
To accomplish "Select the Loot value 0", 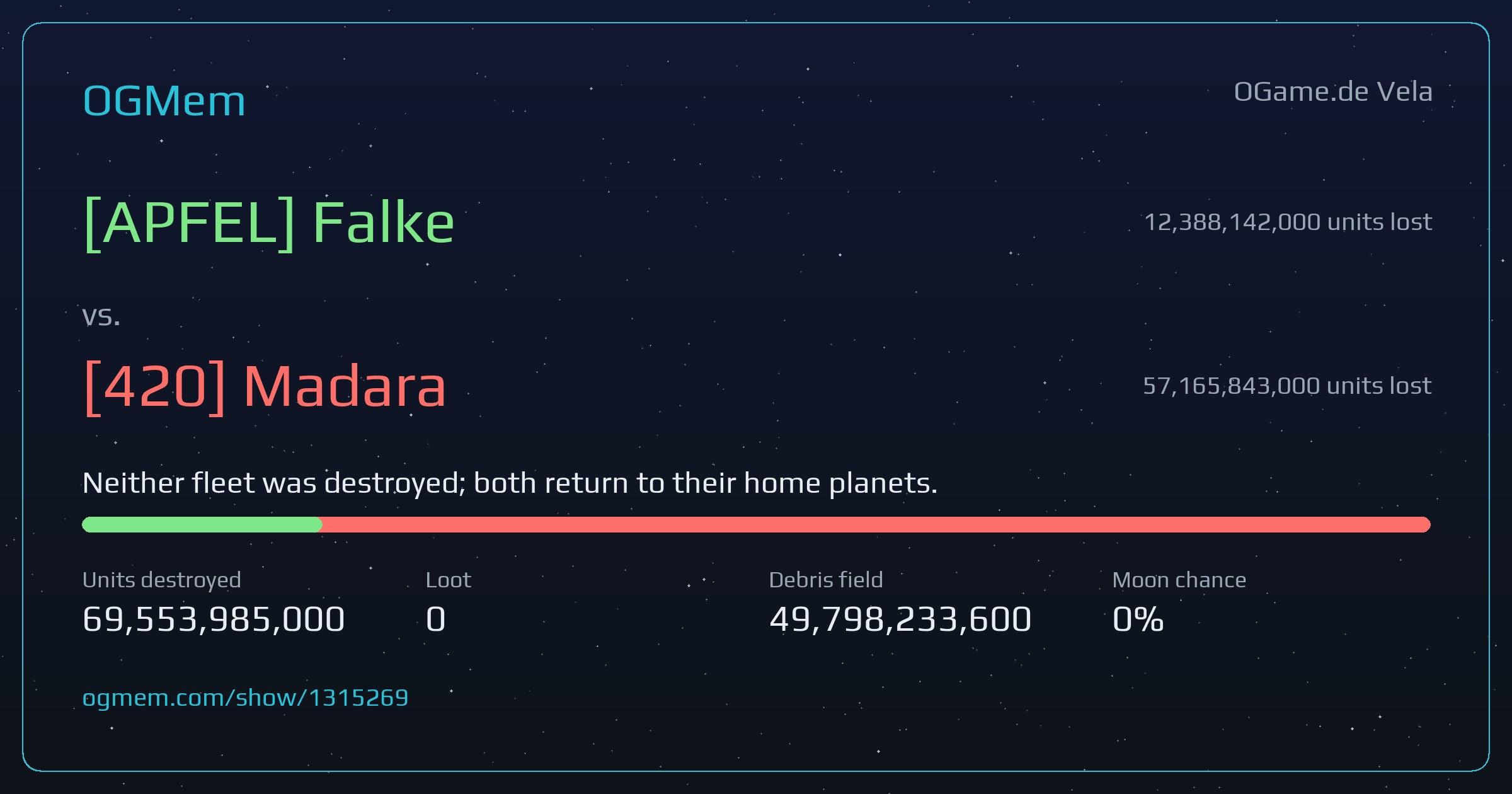I will tap(436, 619).
